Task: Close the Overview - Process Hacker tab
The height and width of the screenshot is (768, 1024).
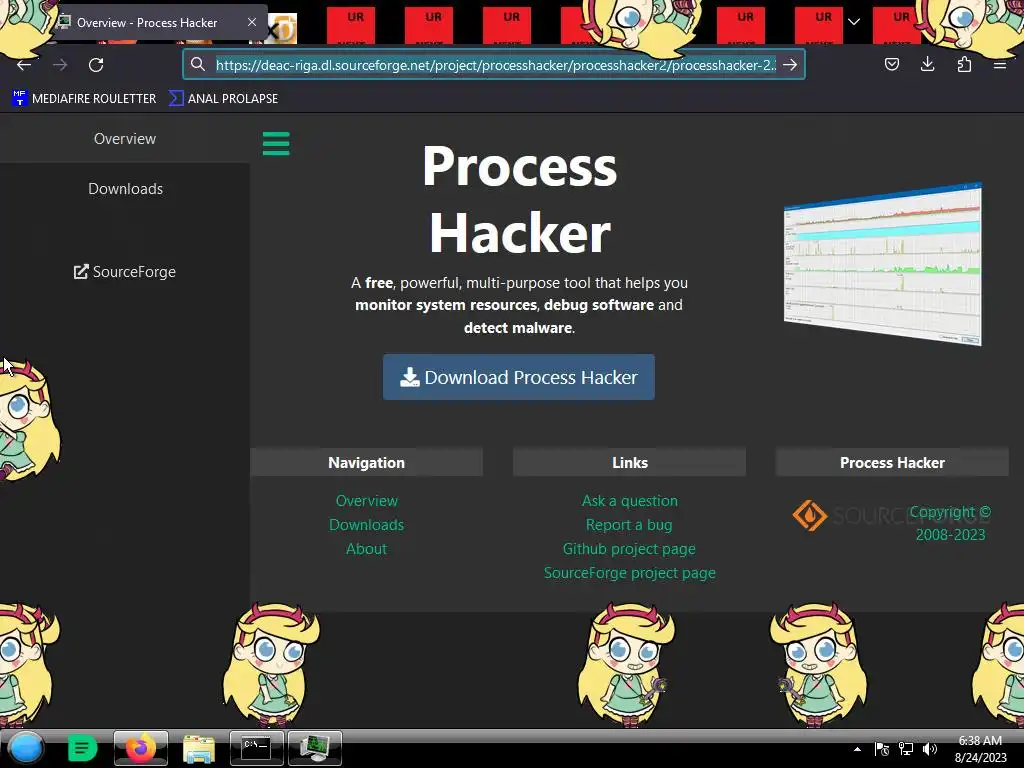Action: 252,22
